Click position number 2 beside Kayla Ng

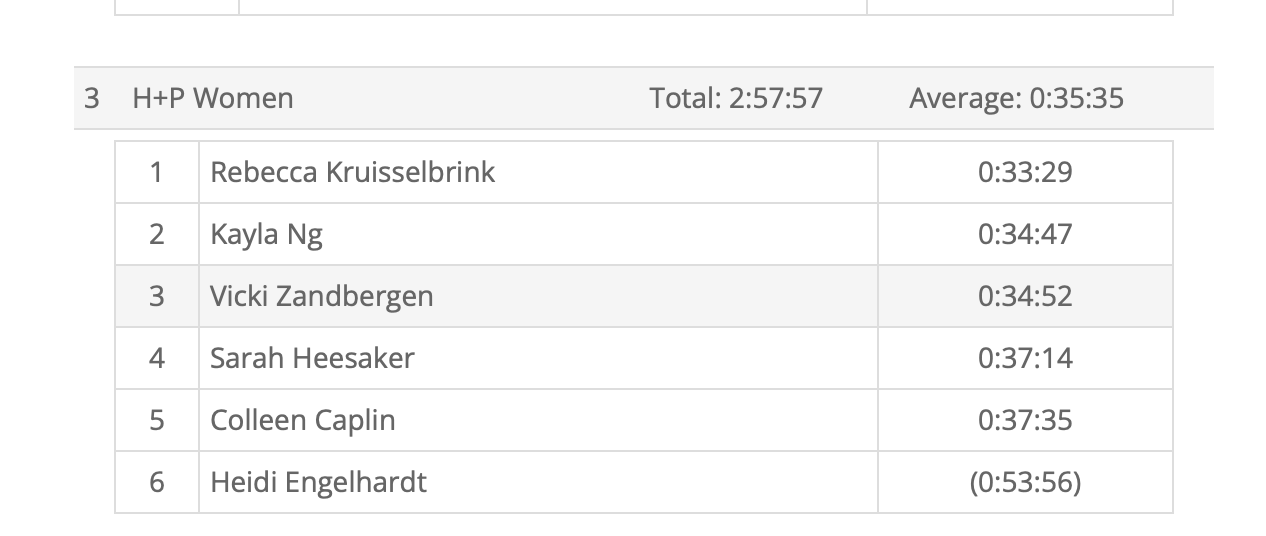[157, 234]
